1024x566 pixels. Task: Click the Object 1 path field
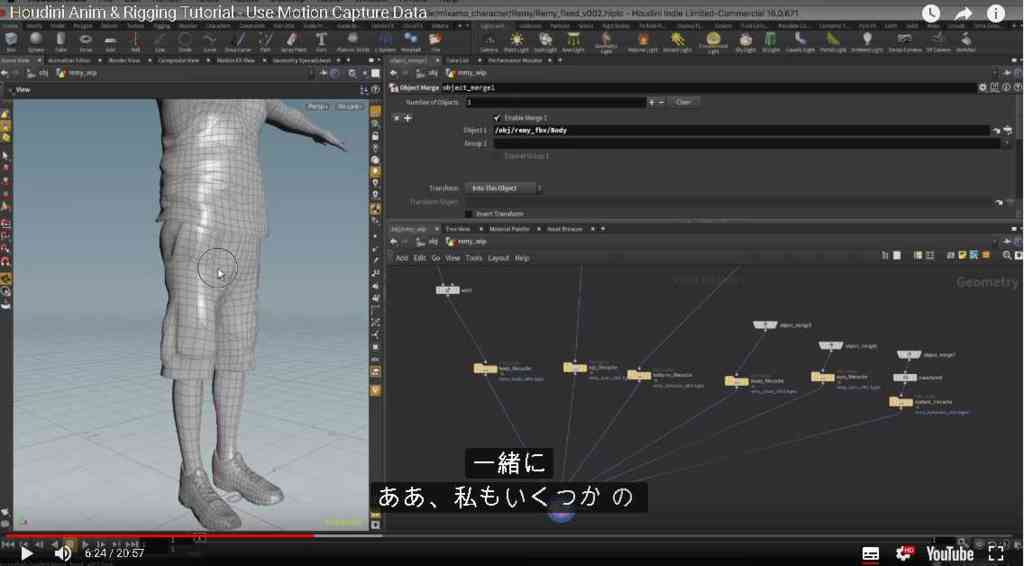tap(741, 131)
